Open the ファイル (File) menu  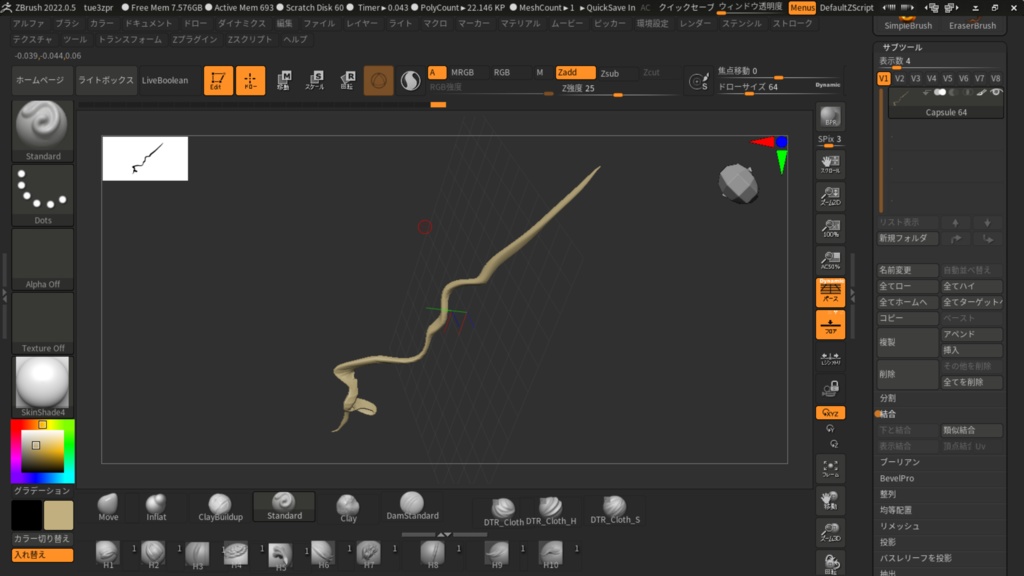coord(319,24)
